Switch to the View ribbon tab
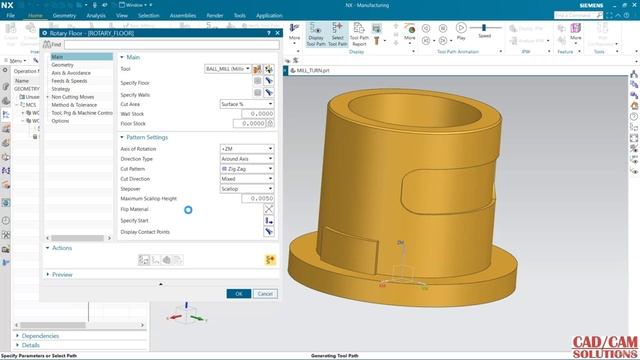Screen dimensions: 640x360 click(122, 16)
